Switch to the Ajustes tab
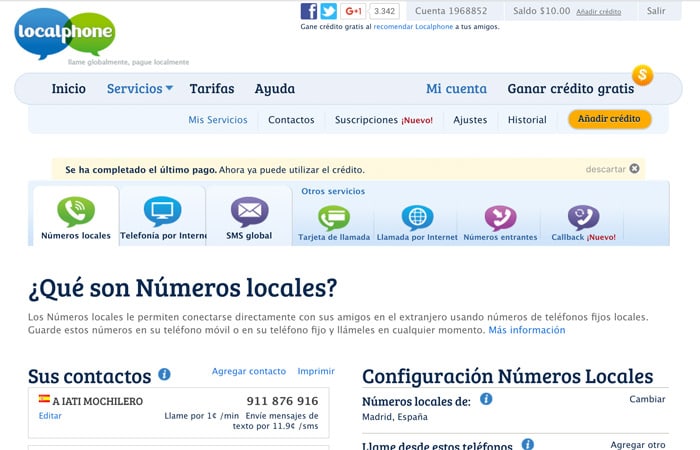 pos(470,120)
